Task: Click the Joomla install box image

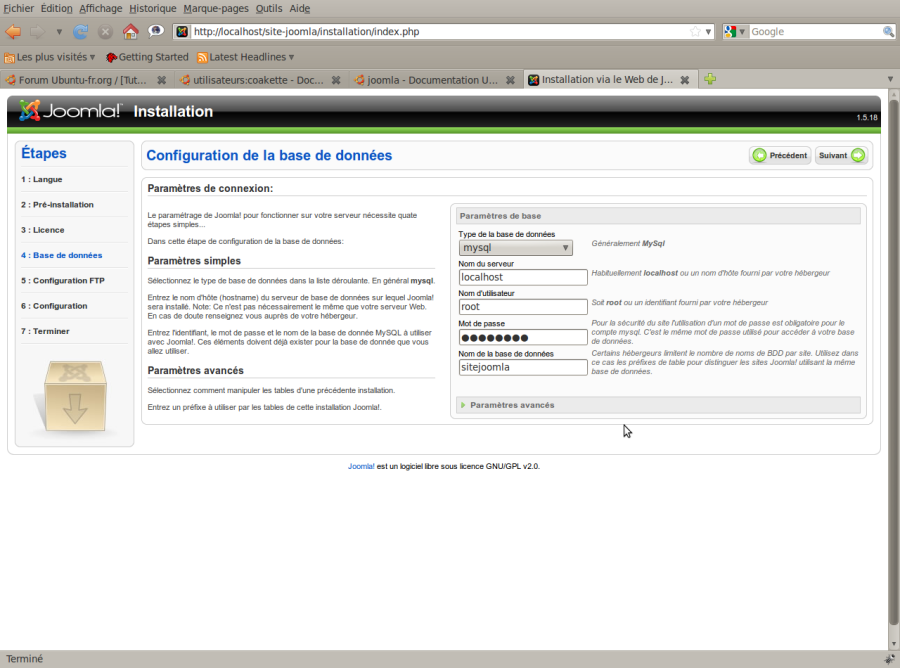Action: (x=73, y=396)
